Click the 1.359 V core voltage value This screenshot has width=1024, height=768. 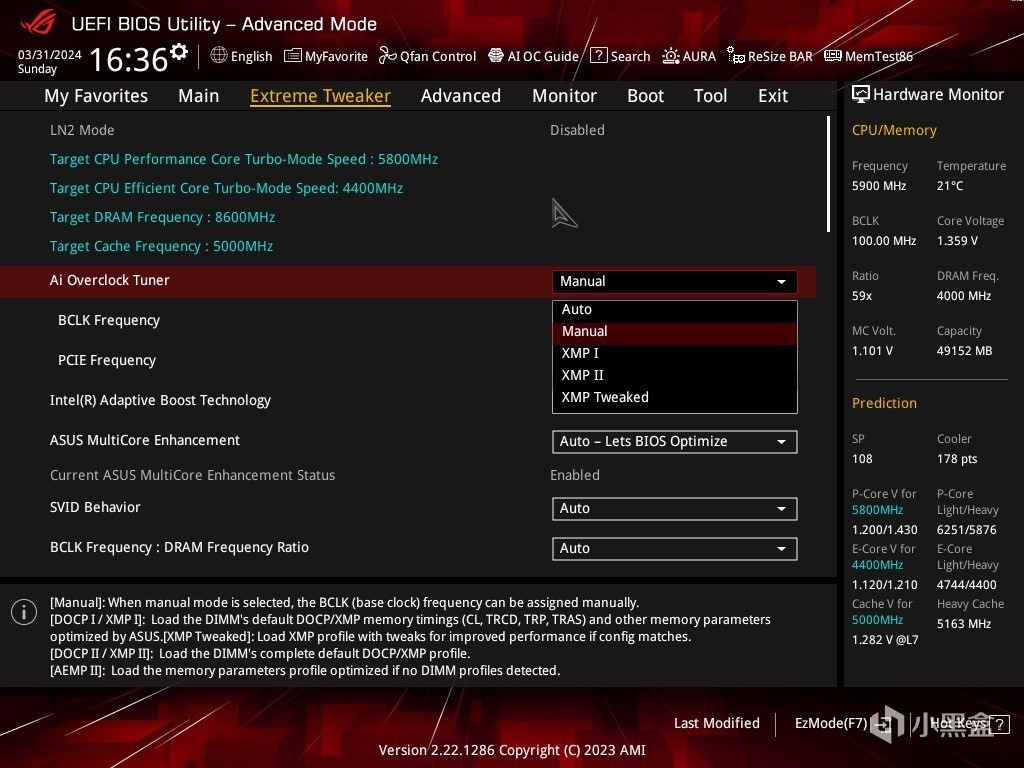pos(957,241)
